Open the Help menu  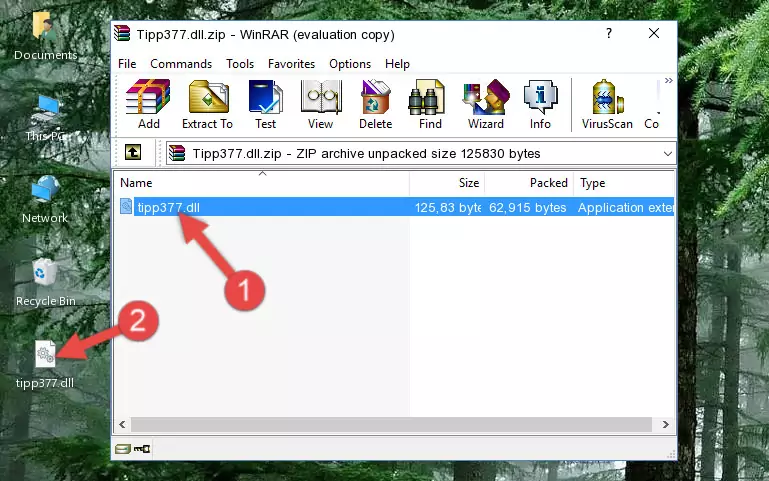(x=397, y=64)
